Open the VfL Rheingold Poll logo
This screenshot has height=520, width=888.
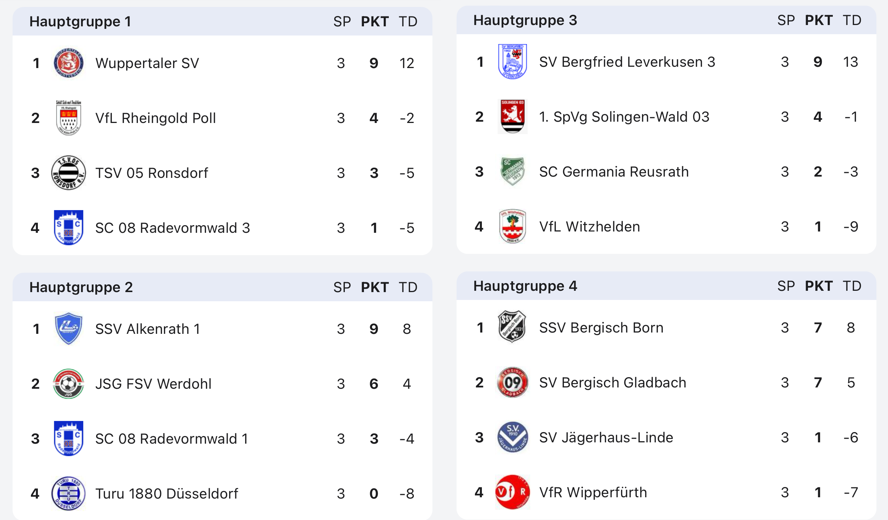[68, 118]
